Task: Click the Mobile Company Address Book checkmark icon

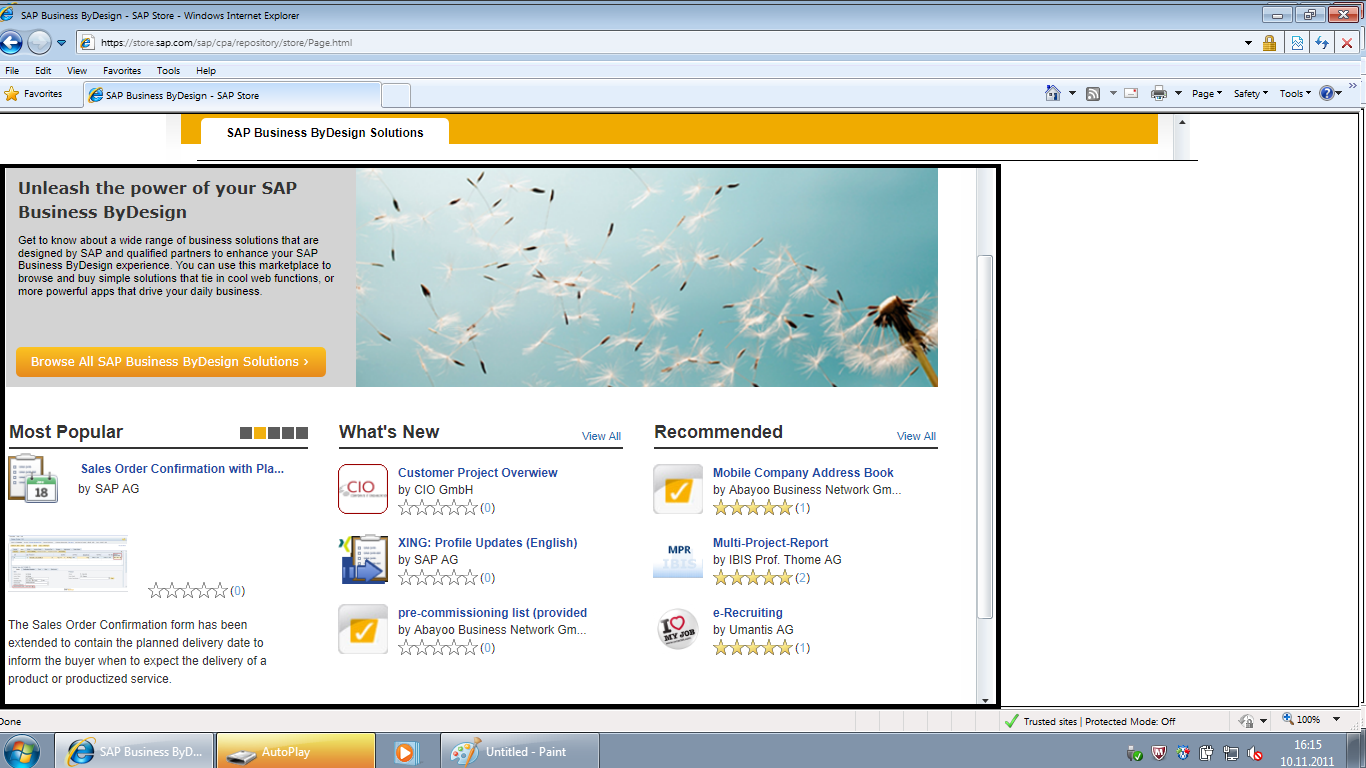Action: [678, 489]
